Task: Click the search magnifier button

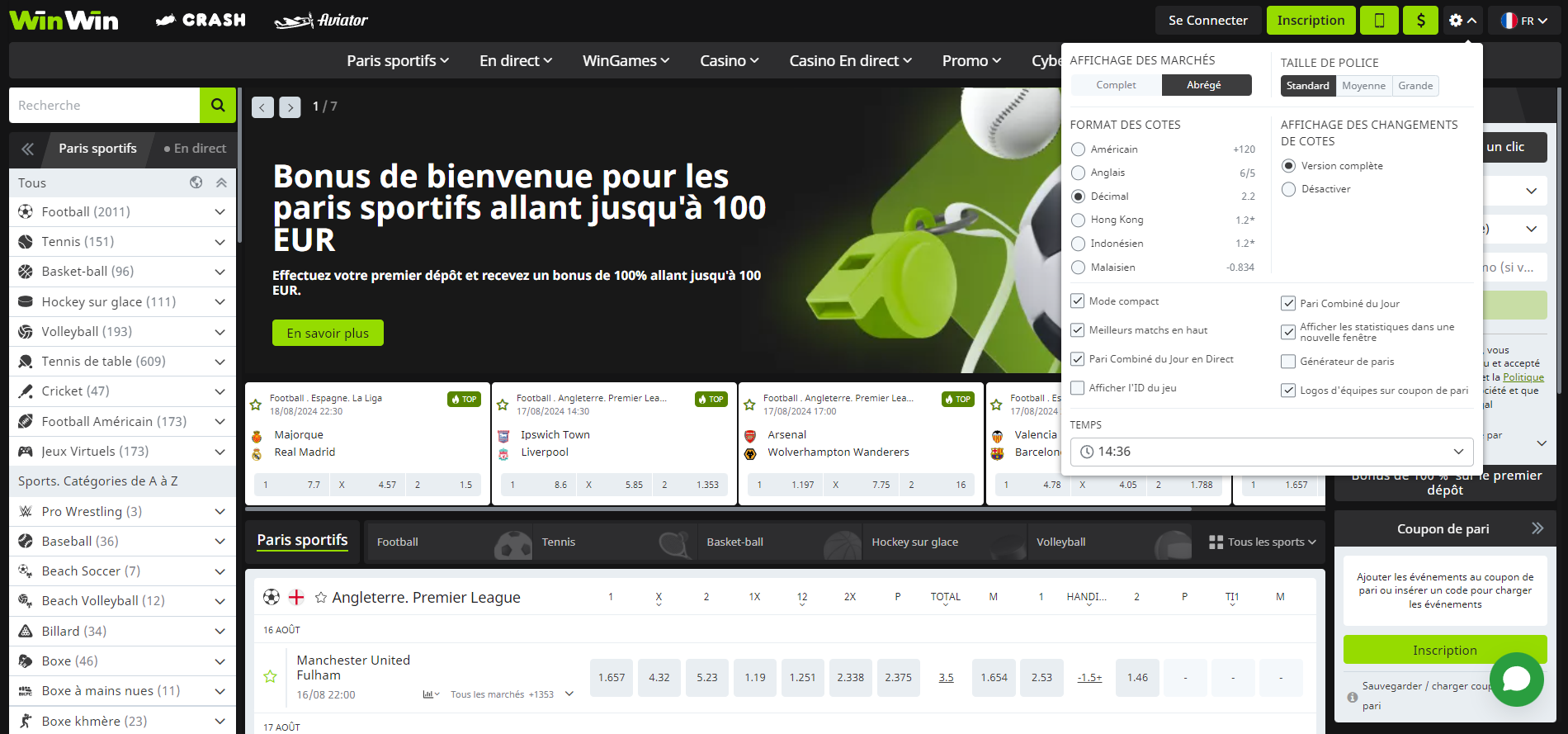Action: tap(218, 105)
